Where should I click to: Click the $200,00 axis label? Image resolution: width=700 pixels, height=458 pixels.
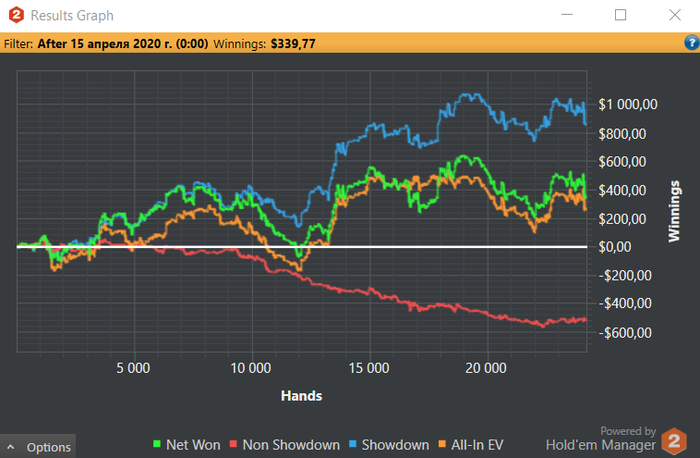tap(622, 219)
